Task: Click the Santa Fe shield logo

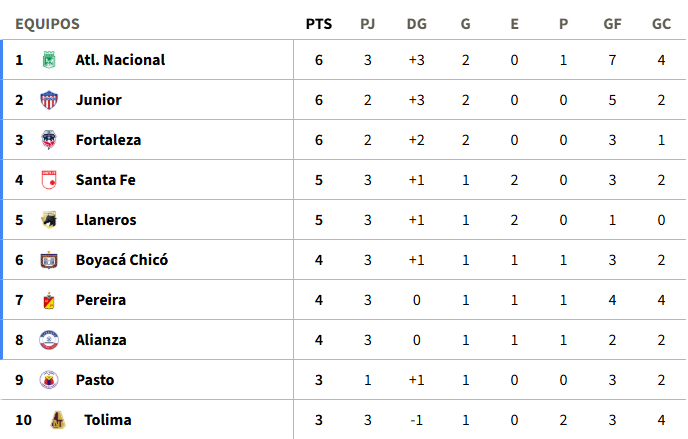Action: pyautogui.click(x=49, y=180)
